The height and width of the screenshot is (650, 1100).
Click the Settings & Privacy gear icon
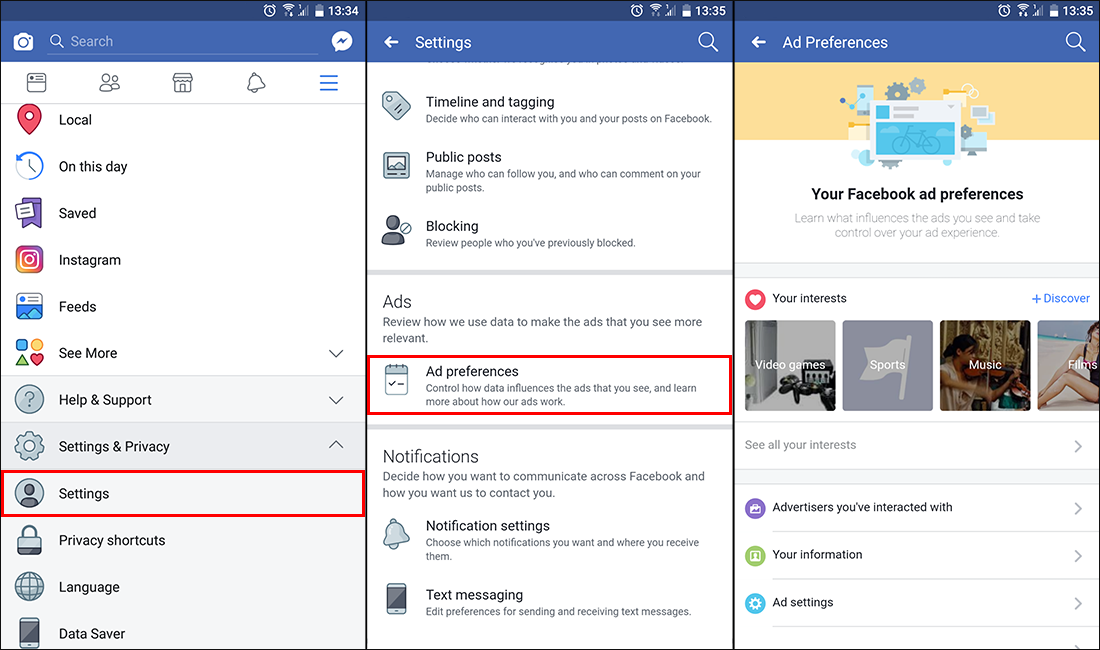pyautogui.click(x=29, y=446)
